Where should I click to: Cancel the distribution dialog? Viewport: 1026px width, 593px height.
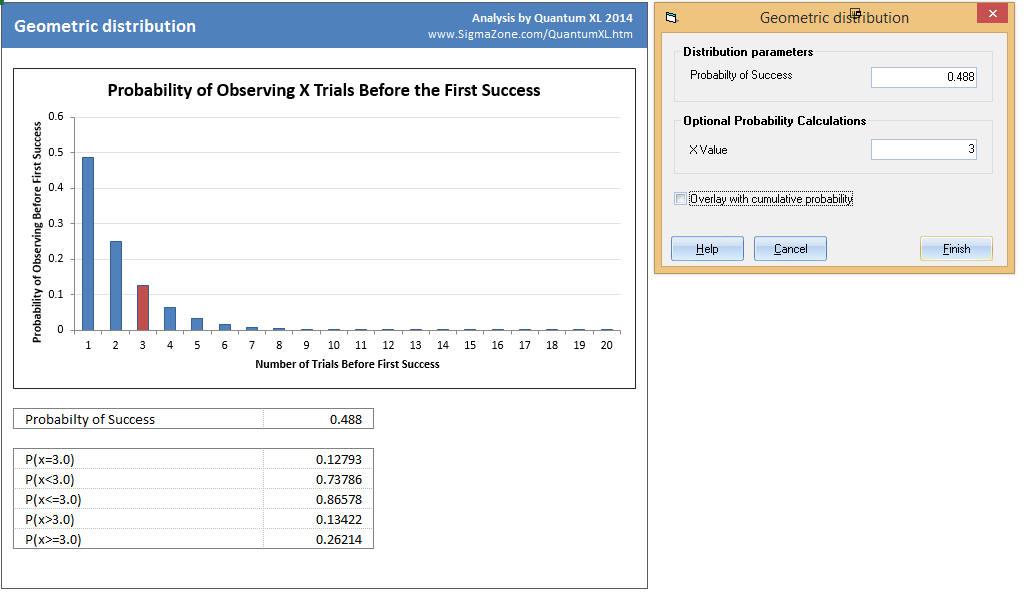[790, 249]
